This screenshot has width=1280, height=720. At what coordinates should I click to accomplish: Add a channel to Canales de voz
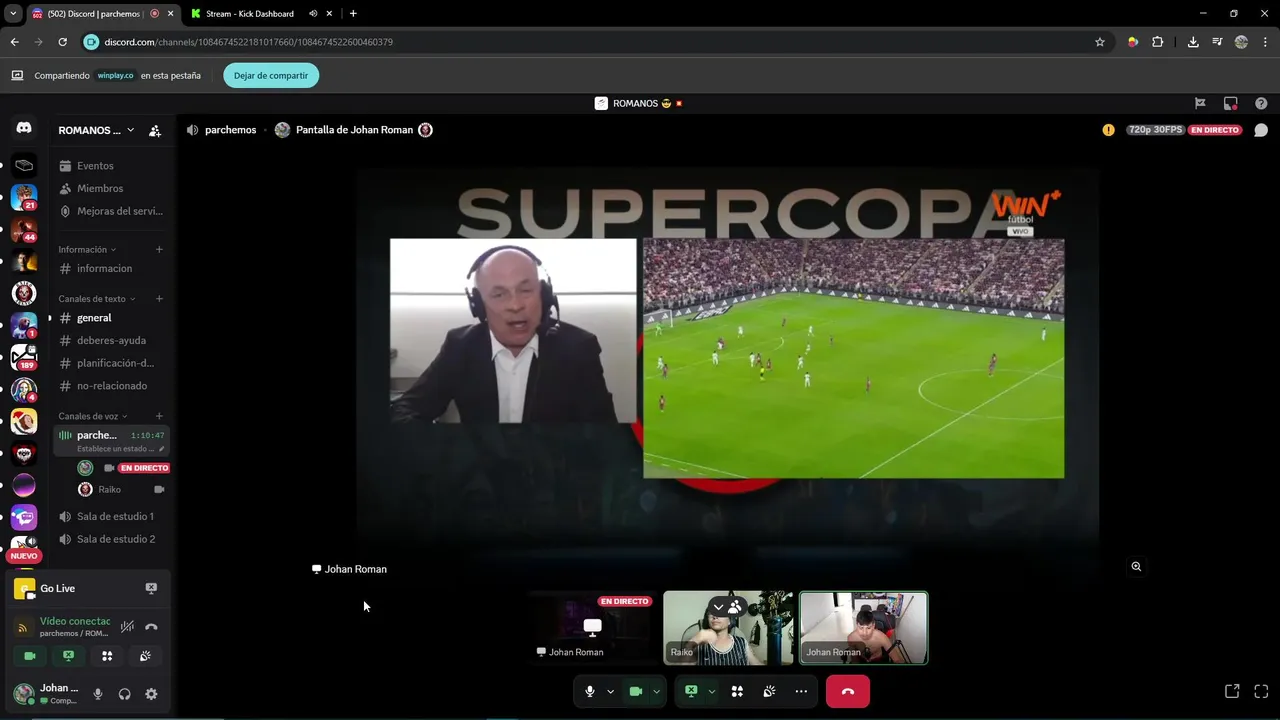[159, 416]
